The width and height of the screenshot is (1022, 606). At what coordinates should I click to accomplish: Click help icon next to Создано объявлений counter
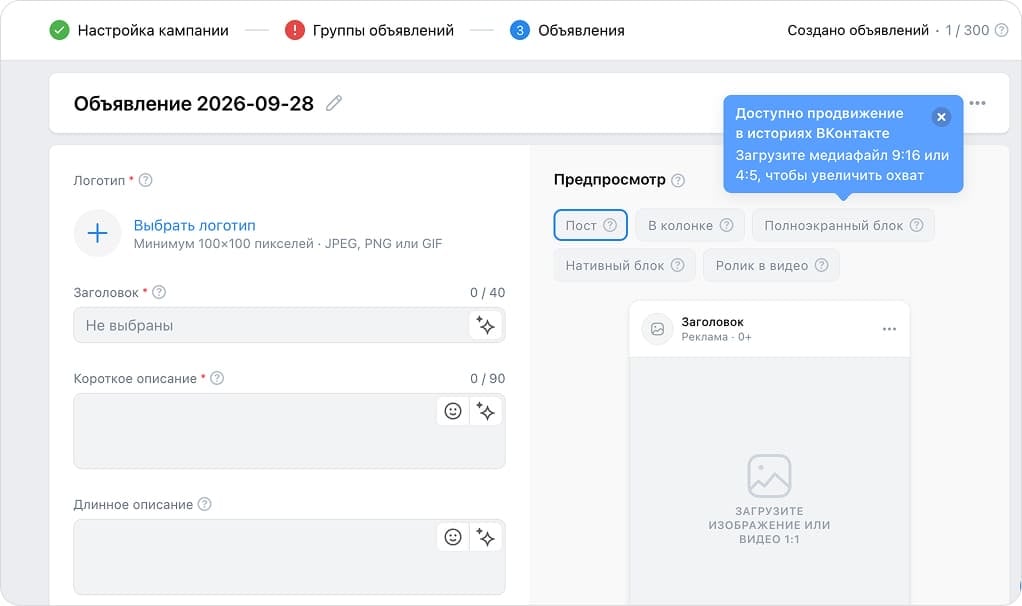[x=1001, y=30]
